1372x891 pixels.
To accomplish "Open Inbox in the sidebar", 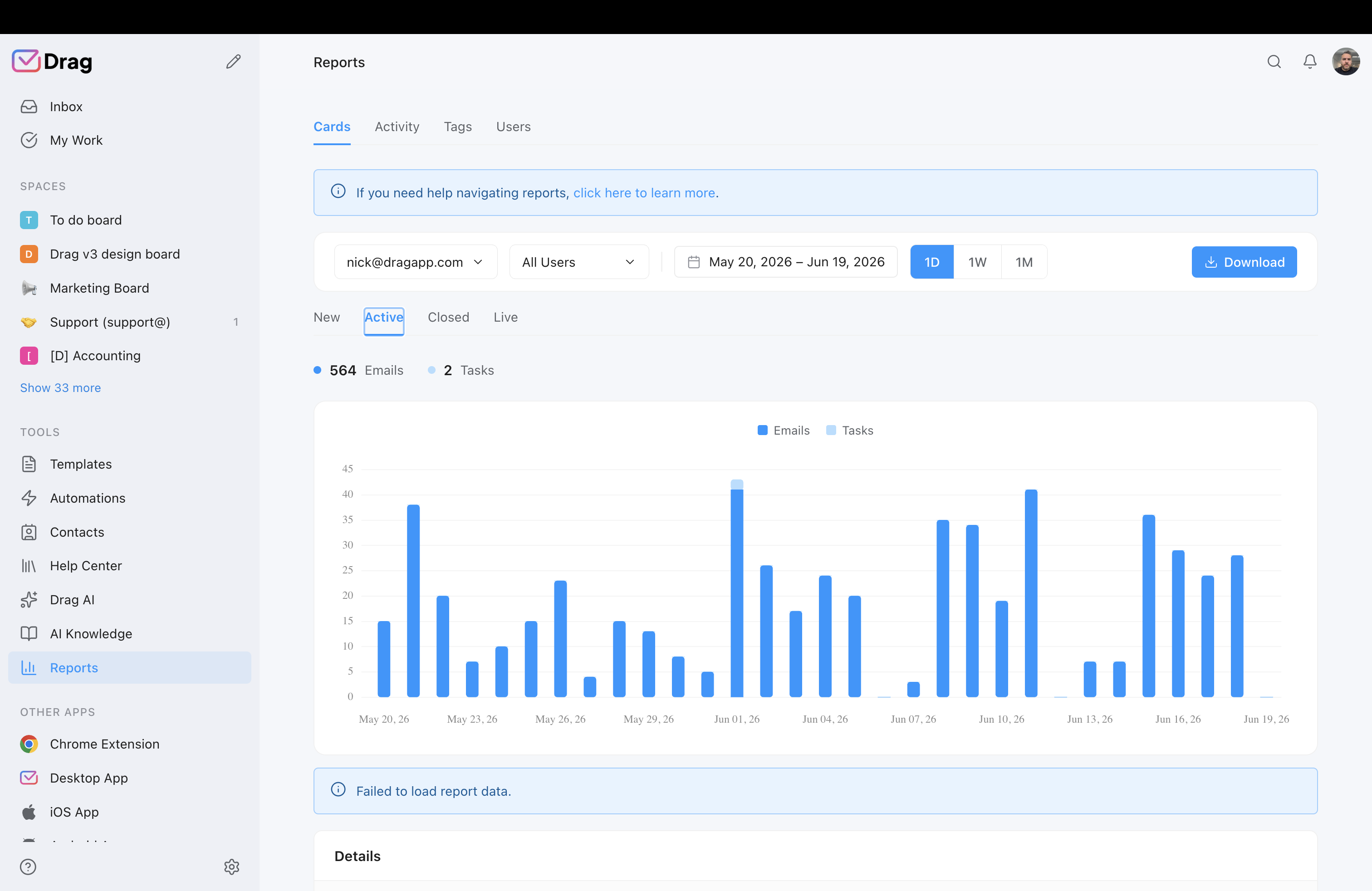I will [x=130, y=107].
